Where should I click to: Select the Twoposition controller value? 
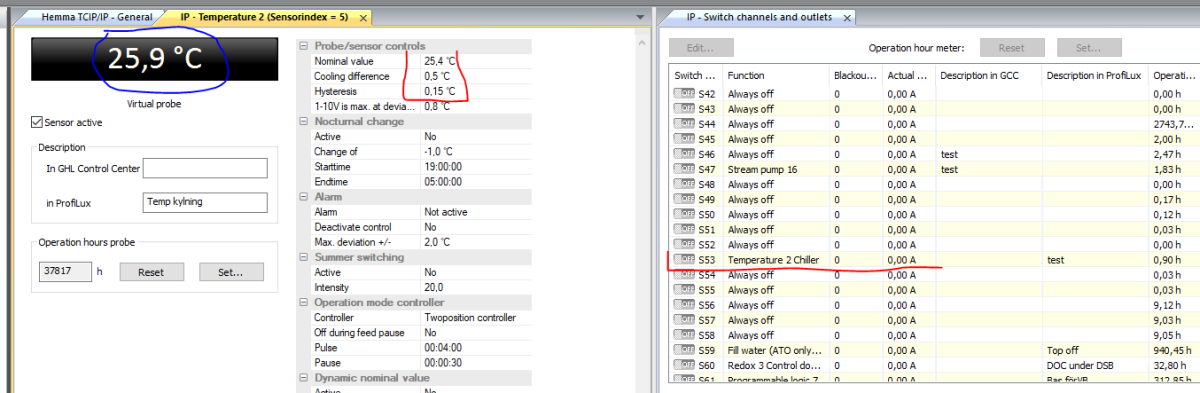coord(475,318)
